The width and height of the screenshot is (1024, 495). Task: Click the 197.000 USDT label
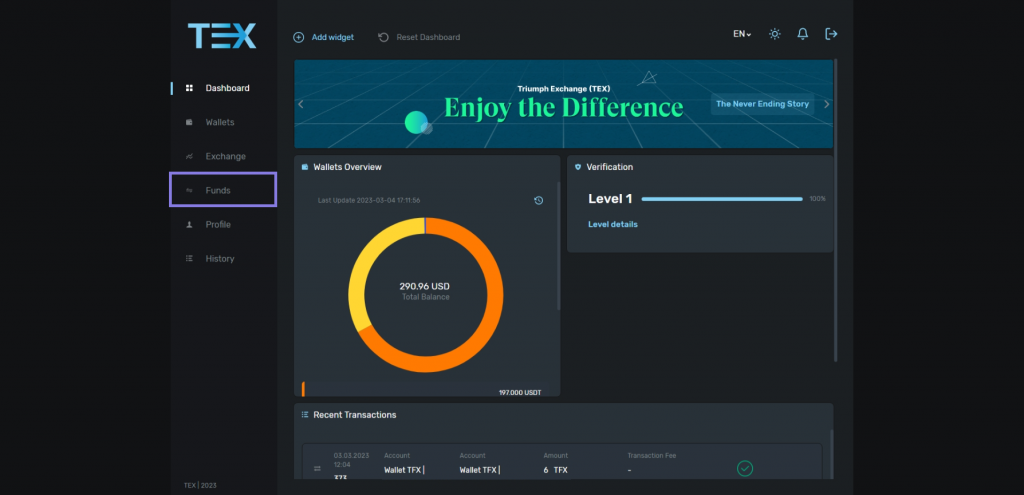click(x=520, y=392)
